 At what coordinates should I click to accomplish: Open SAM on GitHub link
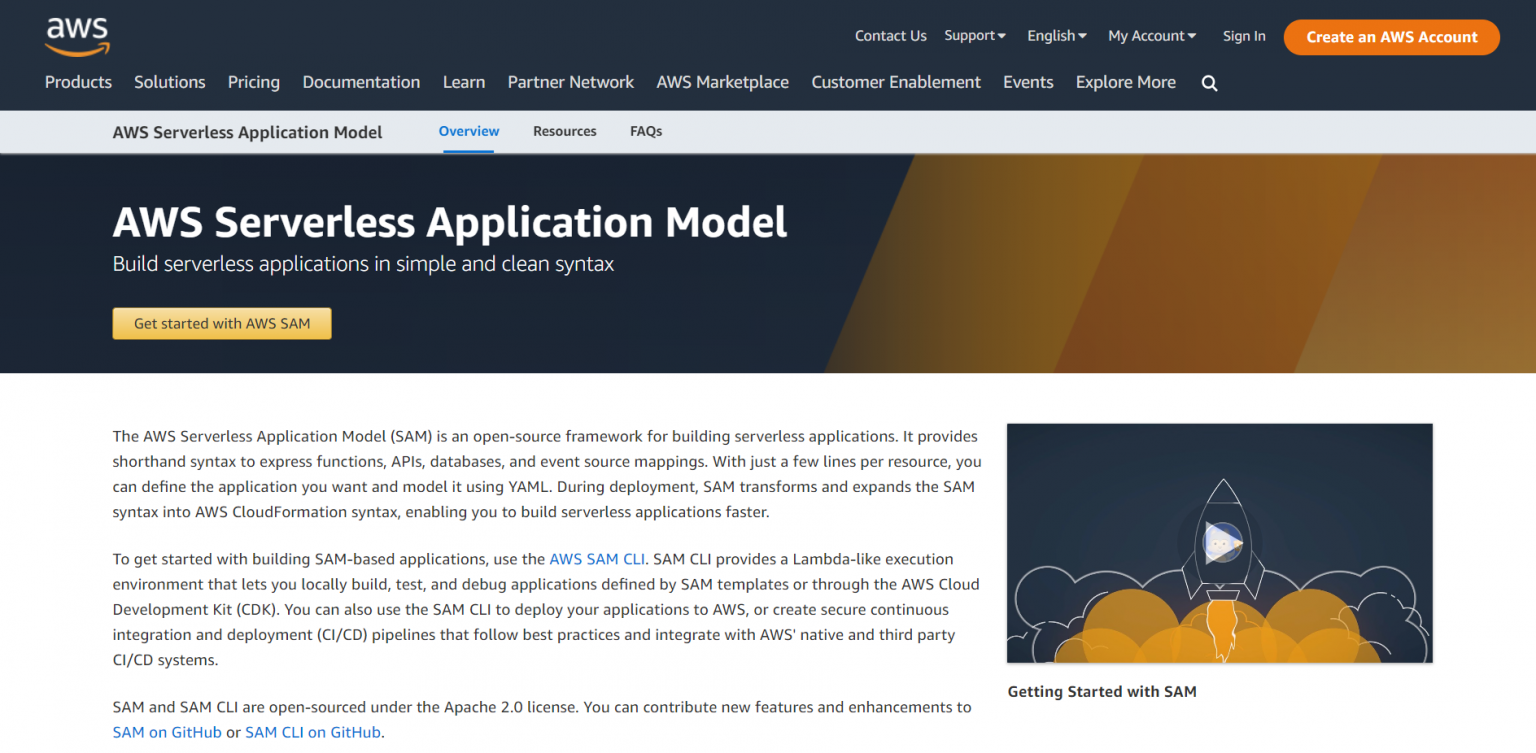166,732
